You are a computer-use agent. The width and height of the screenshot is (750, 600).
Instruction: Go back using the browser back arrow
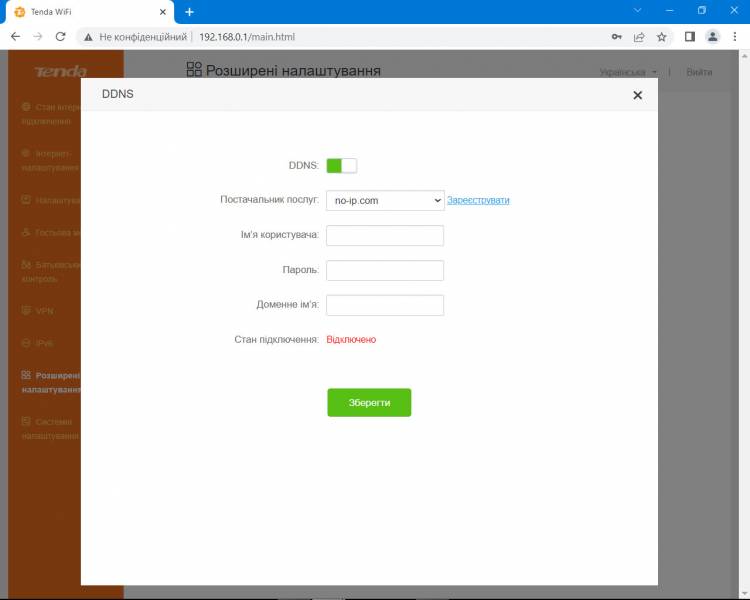point(15,37)
